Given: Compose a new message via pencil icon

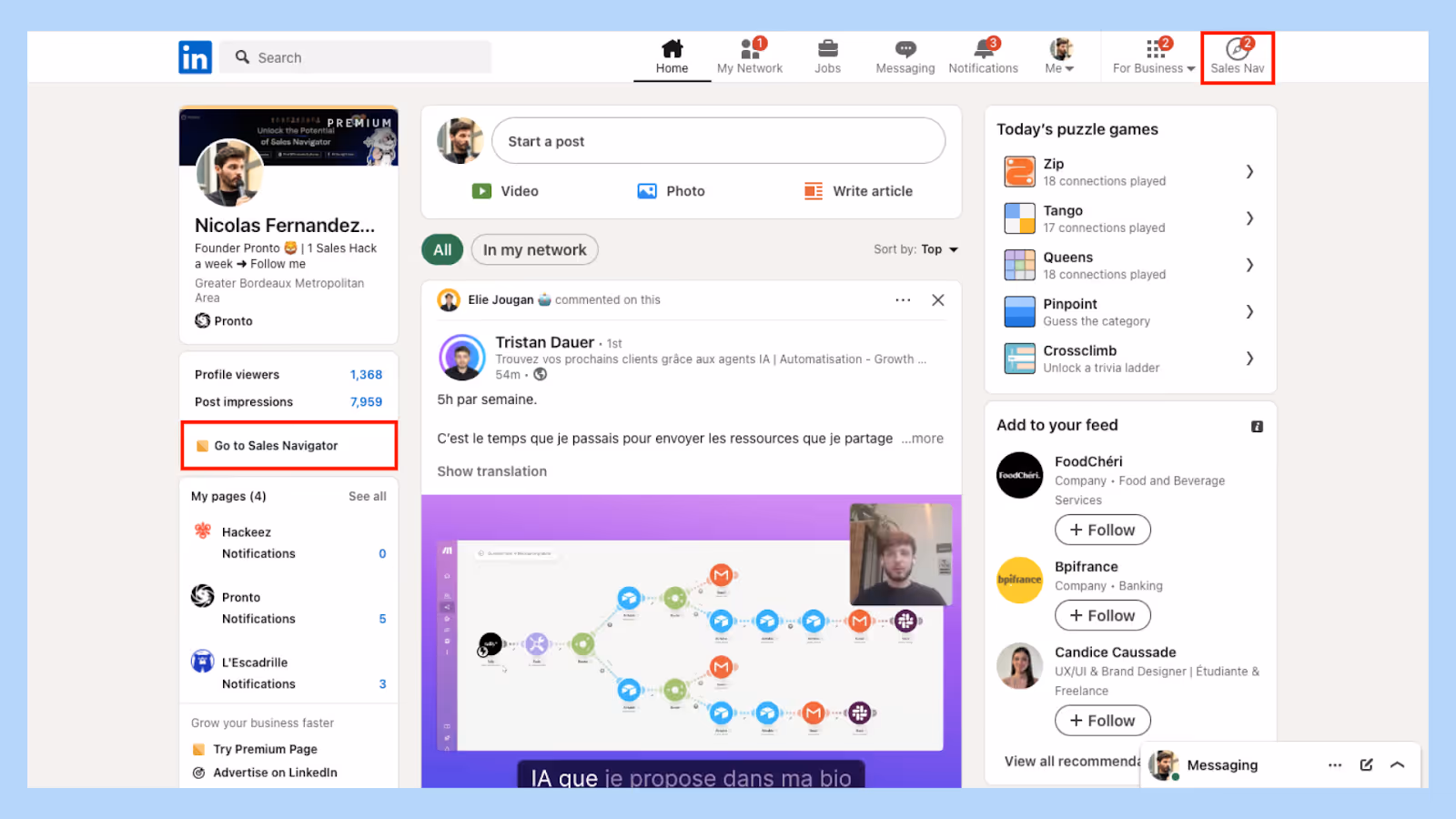Looking at the screenshot, I should [x=1366, y=765].
